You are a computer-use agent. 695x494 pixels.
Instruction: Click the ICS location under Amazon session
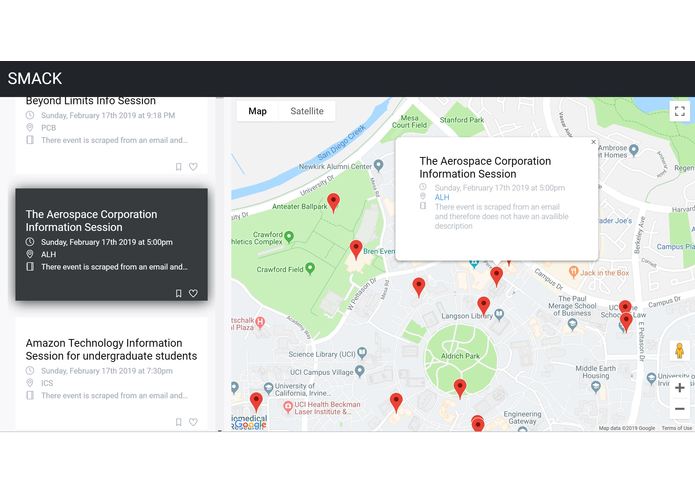(x=47, y=383)
